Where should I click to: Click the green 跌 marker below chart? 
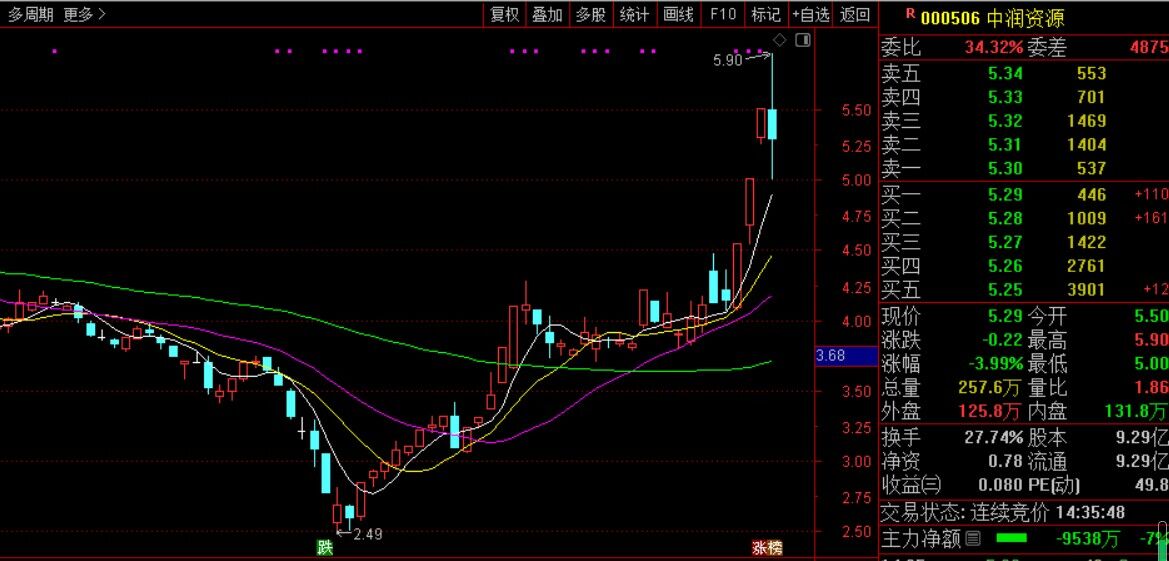click(324, 548)
